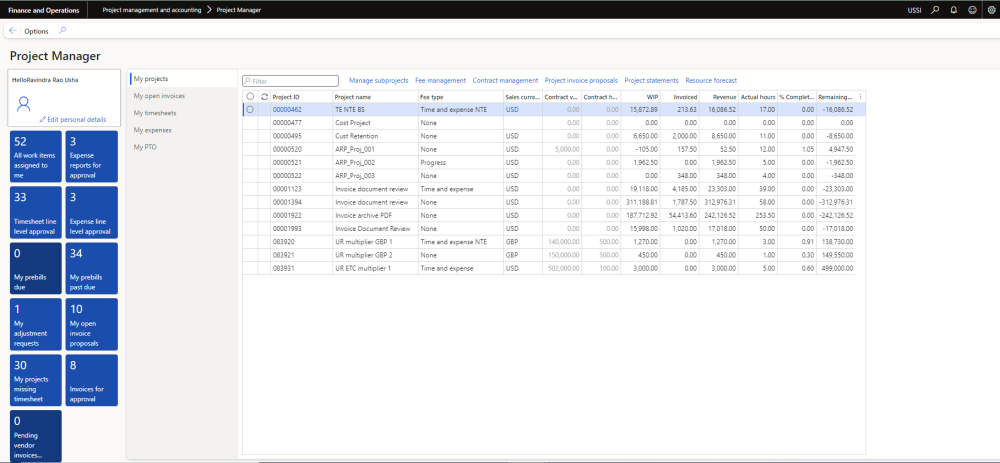Open the search icon in top bar
This screenshot has height=463, width=1000.
pos(935,9)
